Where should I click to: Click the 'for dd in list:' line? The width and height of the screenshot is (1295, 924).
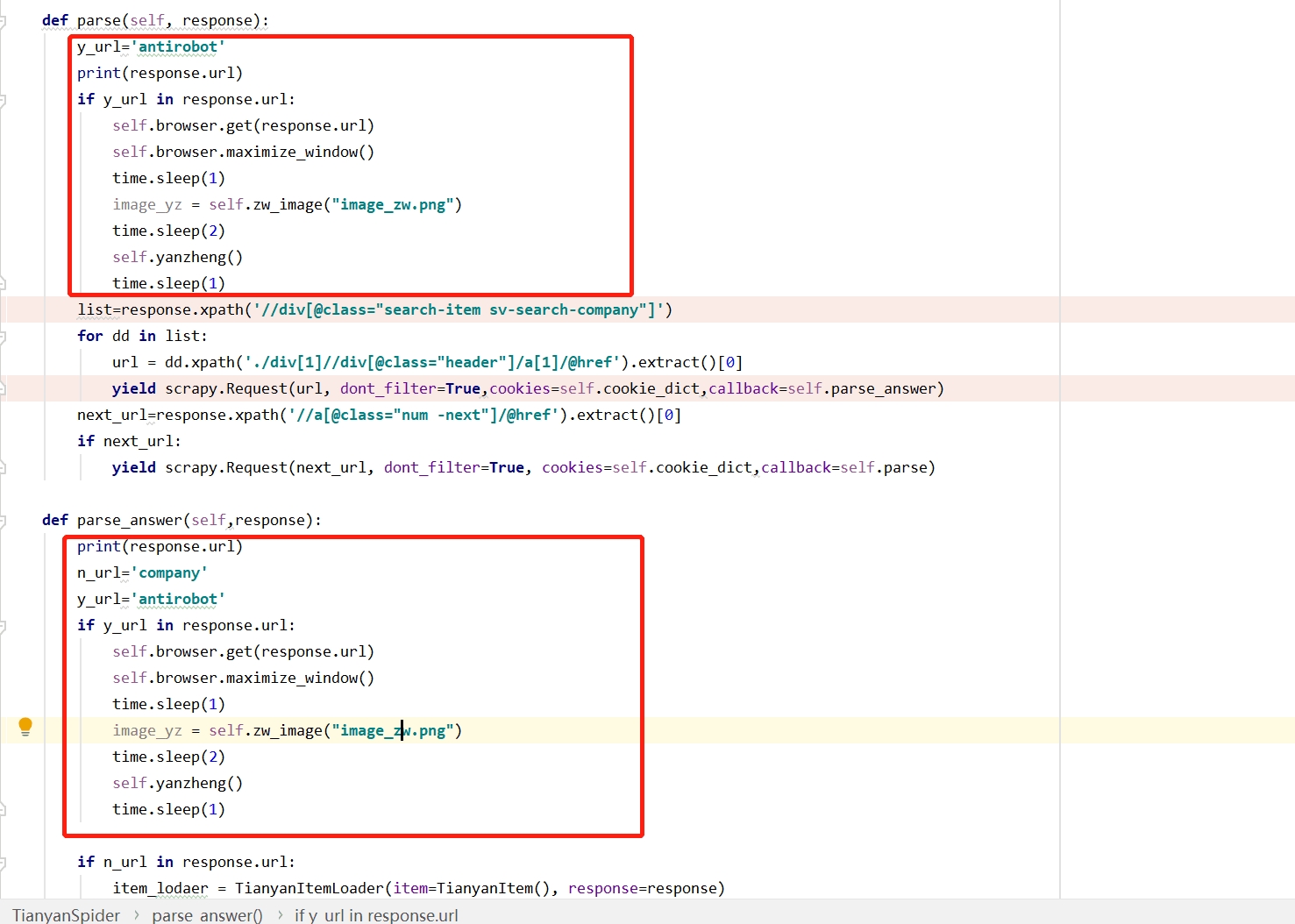pyautogui.click(x=142, y=336)
